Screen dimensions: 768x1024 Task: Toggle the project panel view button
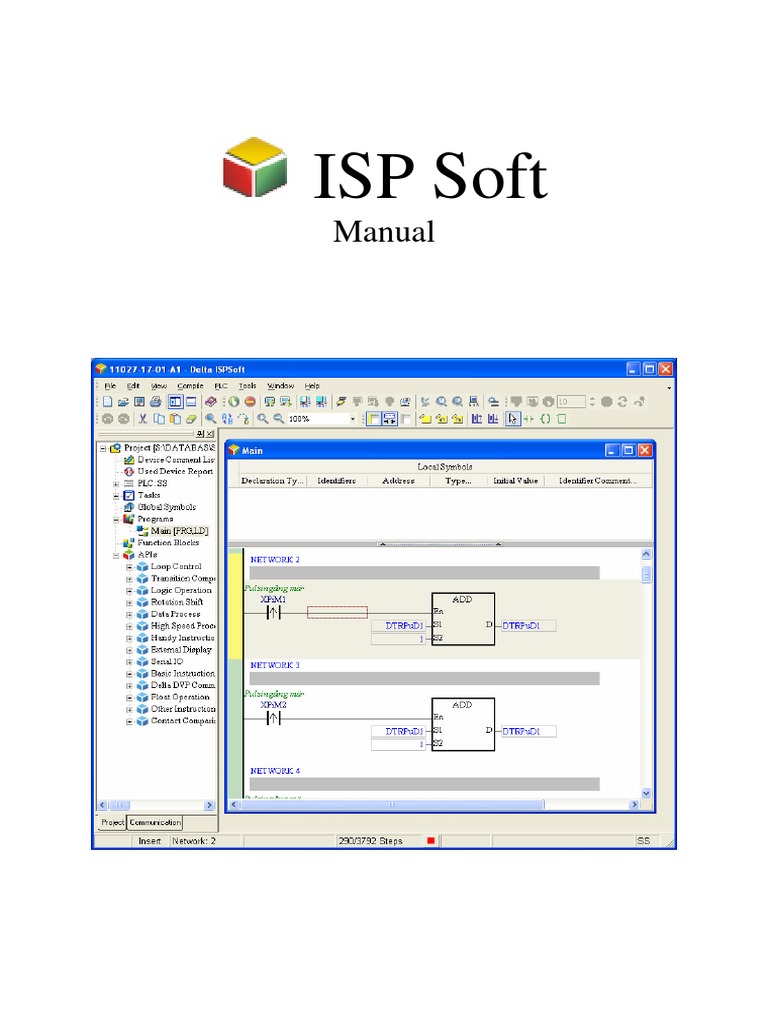176,402
